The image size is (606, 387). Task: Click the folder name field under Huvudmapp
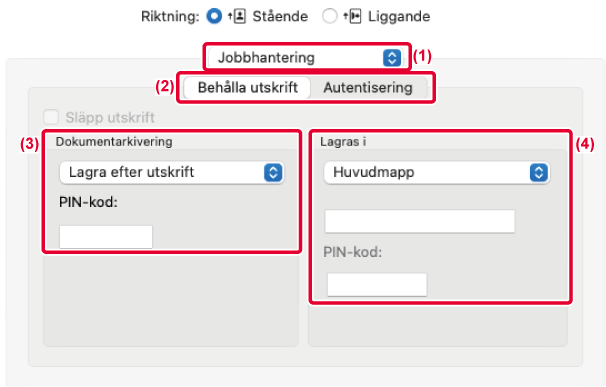coord(420,221)
